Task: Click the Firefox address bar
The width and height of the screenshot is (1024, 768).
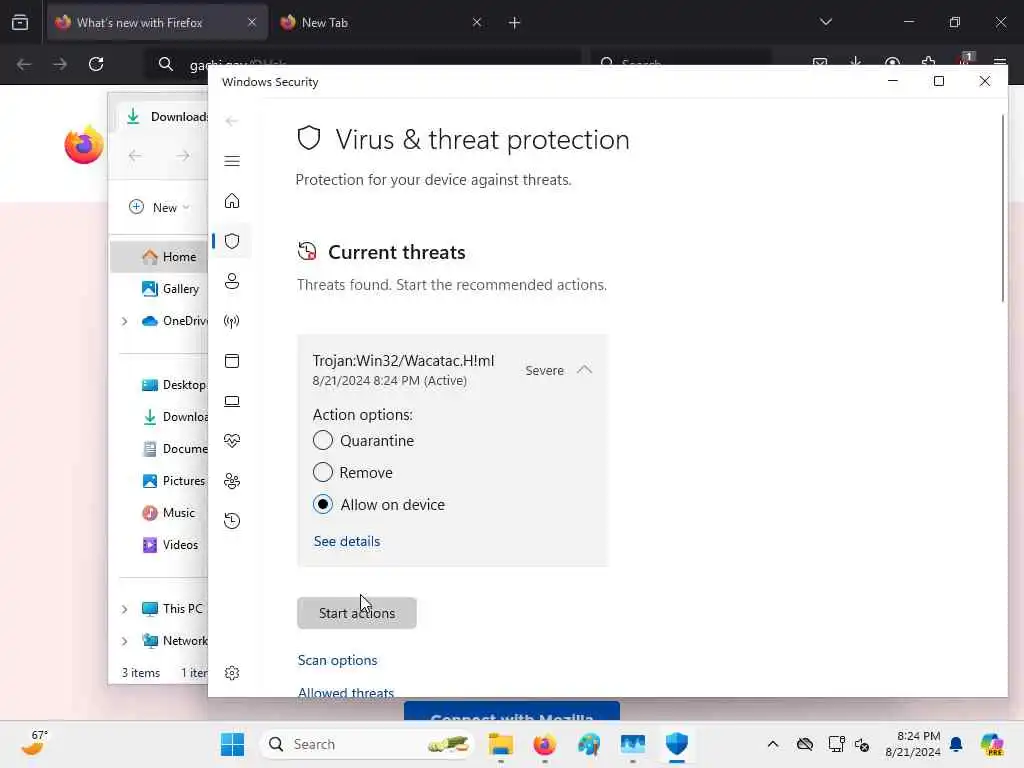Action: 362,64
